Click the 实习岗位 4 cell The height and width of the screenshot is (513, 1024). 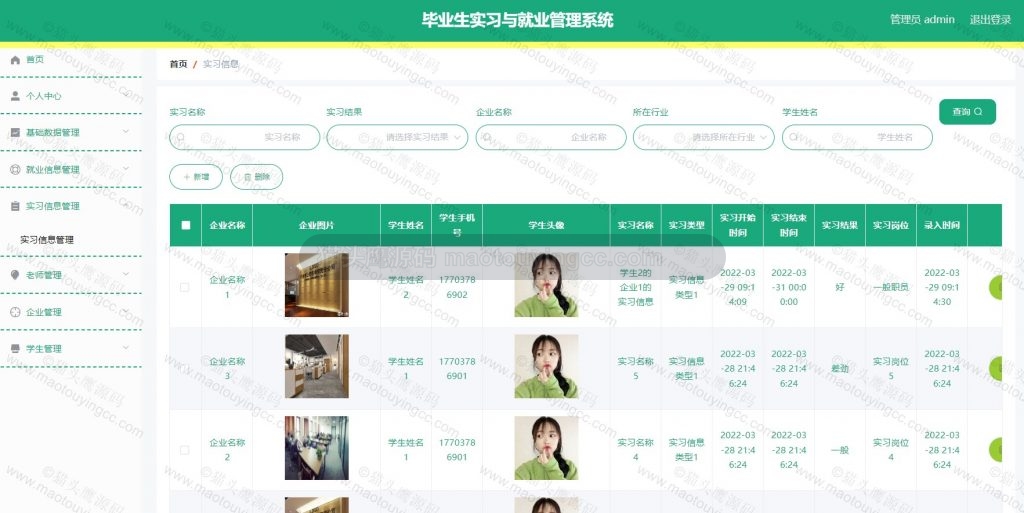click(x=891, y=450)
